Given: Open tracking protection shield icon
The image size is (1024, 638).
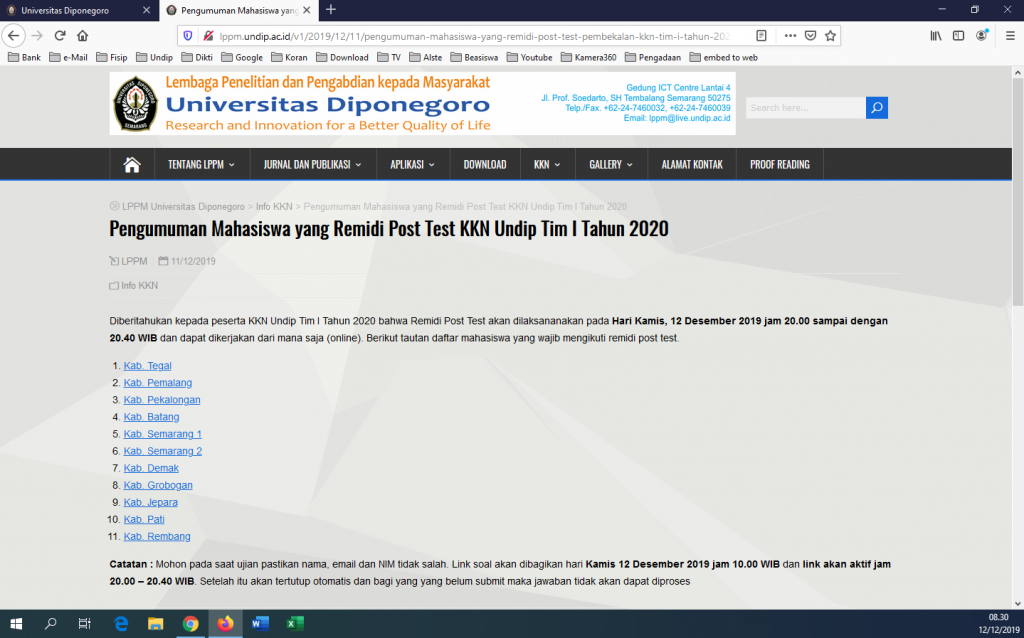Looking at the screenshot, I should (x=190, y=35).
